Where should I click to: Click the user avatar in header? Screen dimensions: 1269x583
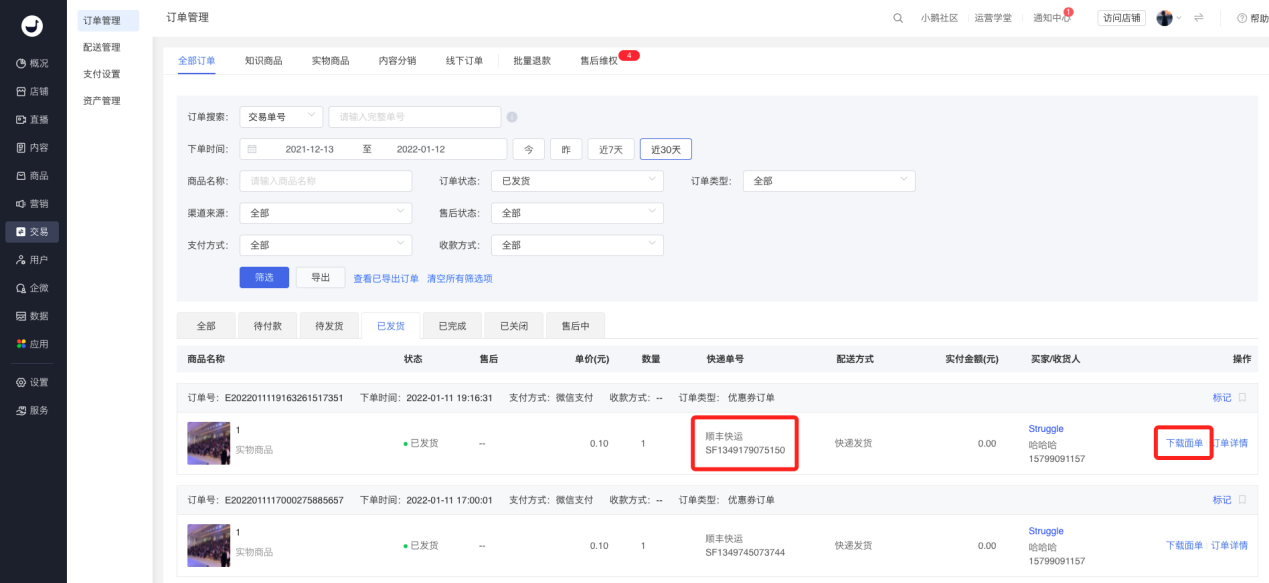click(1164, 18)
